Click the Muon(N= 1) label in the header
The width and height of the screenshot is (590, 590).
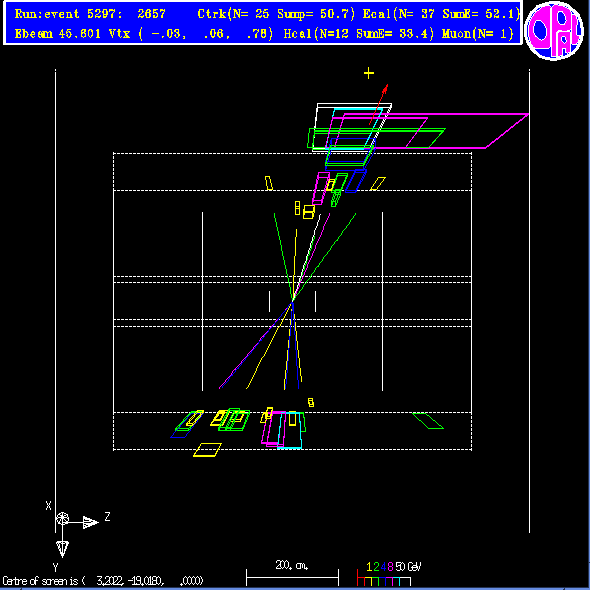[477, 34]
